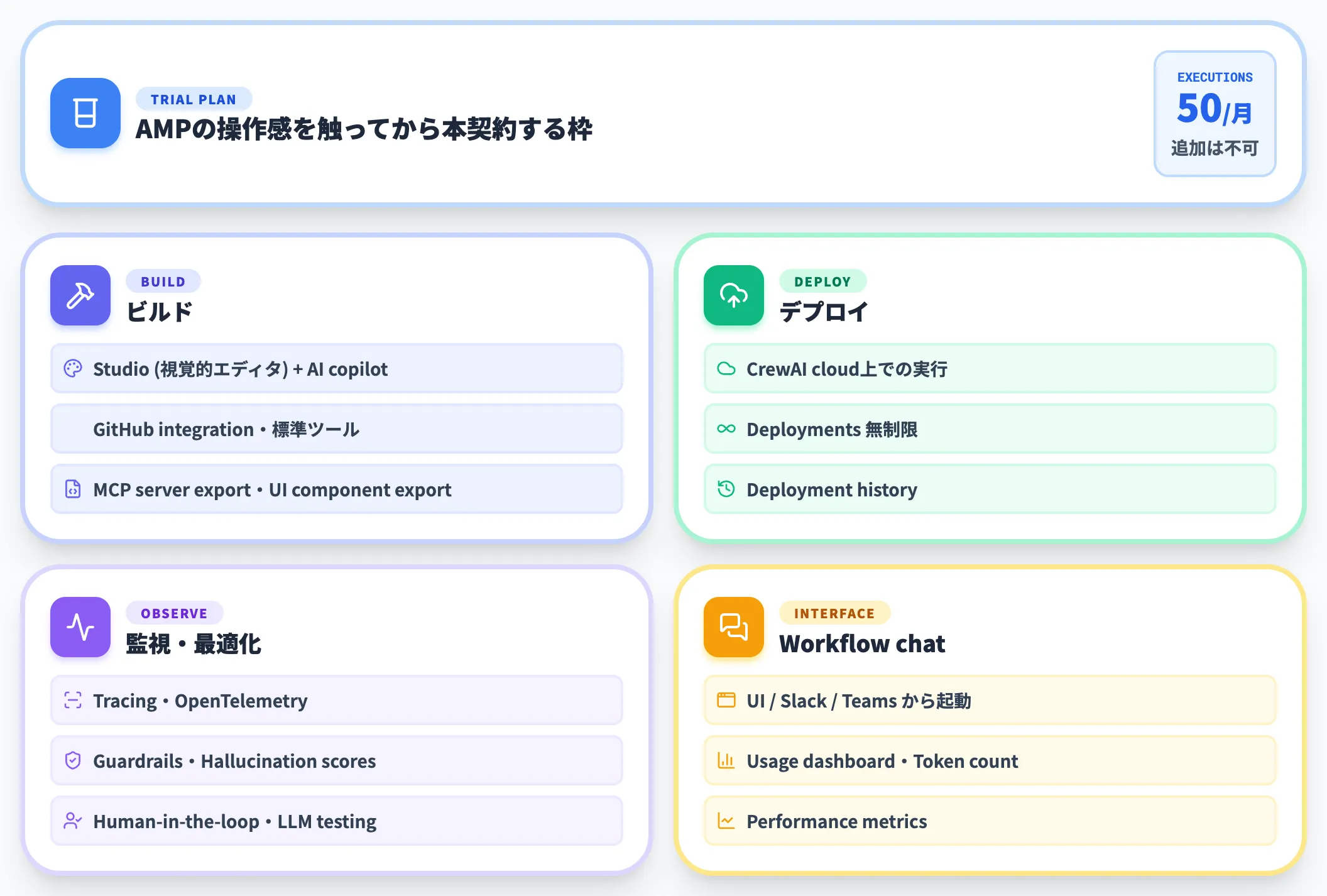This screenshot has height=896, width=1327.
Task: Click the INTERFACE badge label
Action: pyautogui.click(x=834, y=613)
